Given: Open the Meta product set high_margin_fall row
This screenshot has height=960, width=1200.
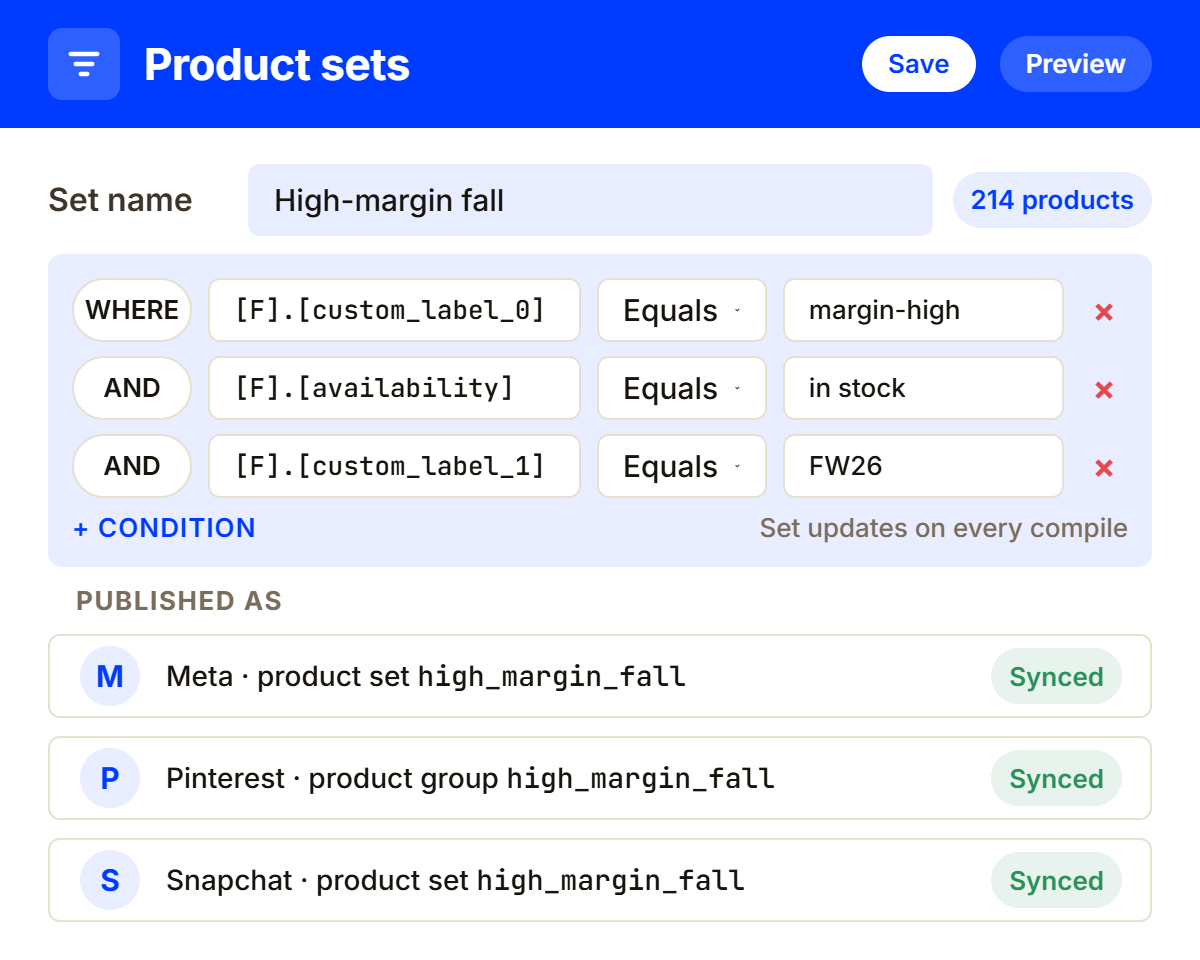Looking at the screenshot, I should point(600,677).
